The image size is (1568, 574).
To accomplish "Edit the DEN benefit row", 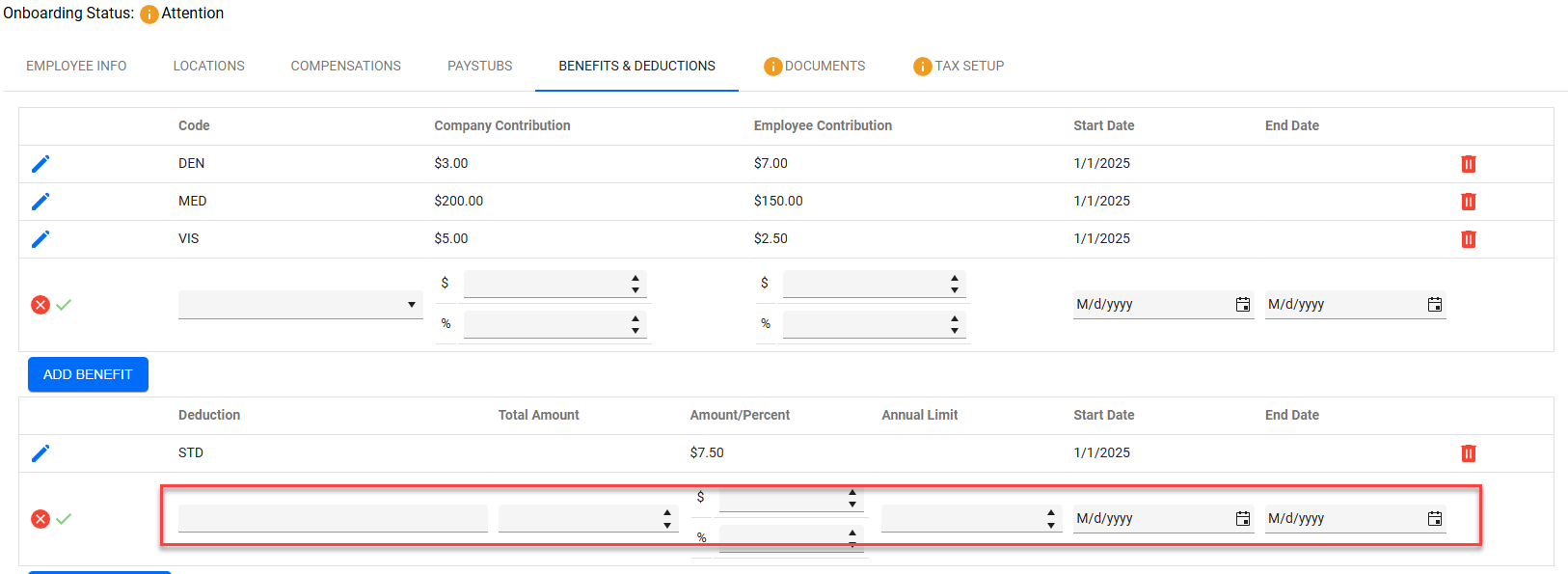I will (41, 164).
